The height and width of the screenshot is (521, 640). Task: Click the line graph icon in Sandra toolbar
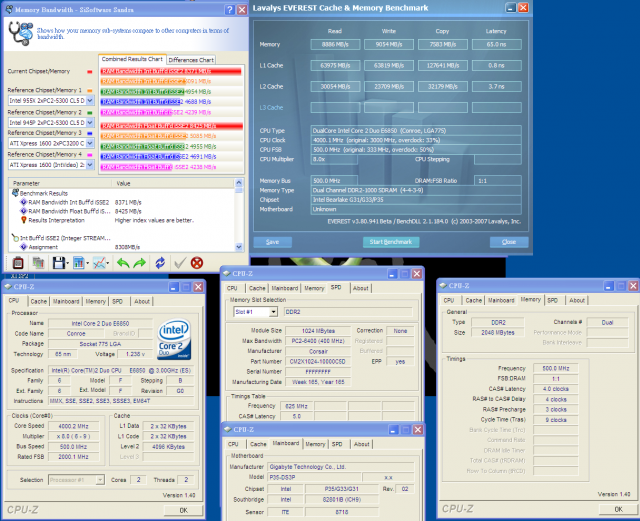click(99, 263)
